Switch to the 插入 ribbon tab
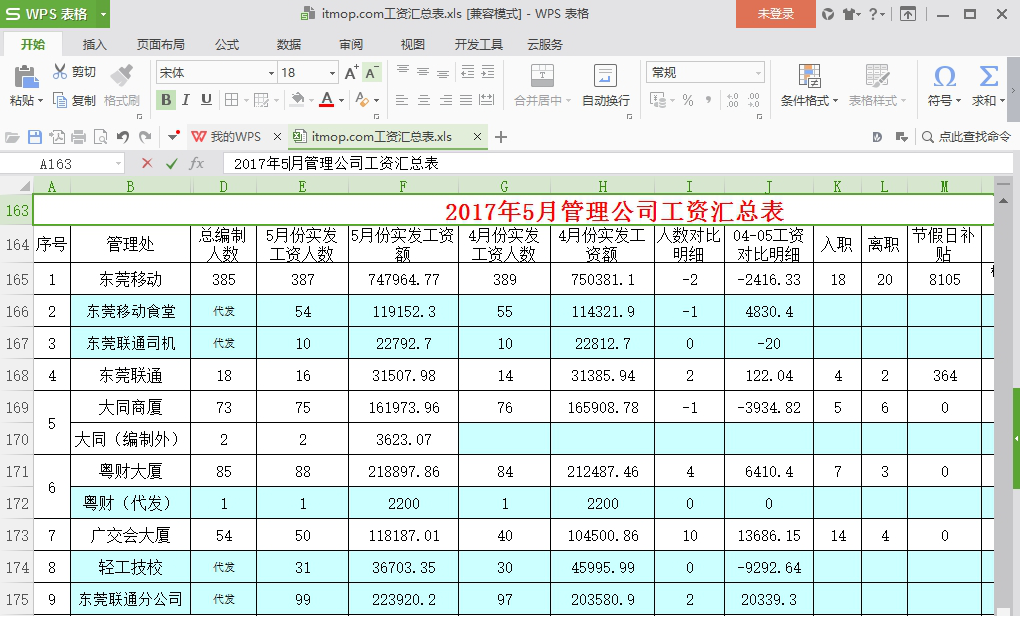 (x=94, y=44)
